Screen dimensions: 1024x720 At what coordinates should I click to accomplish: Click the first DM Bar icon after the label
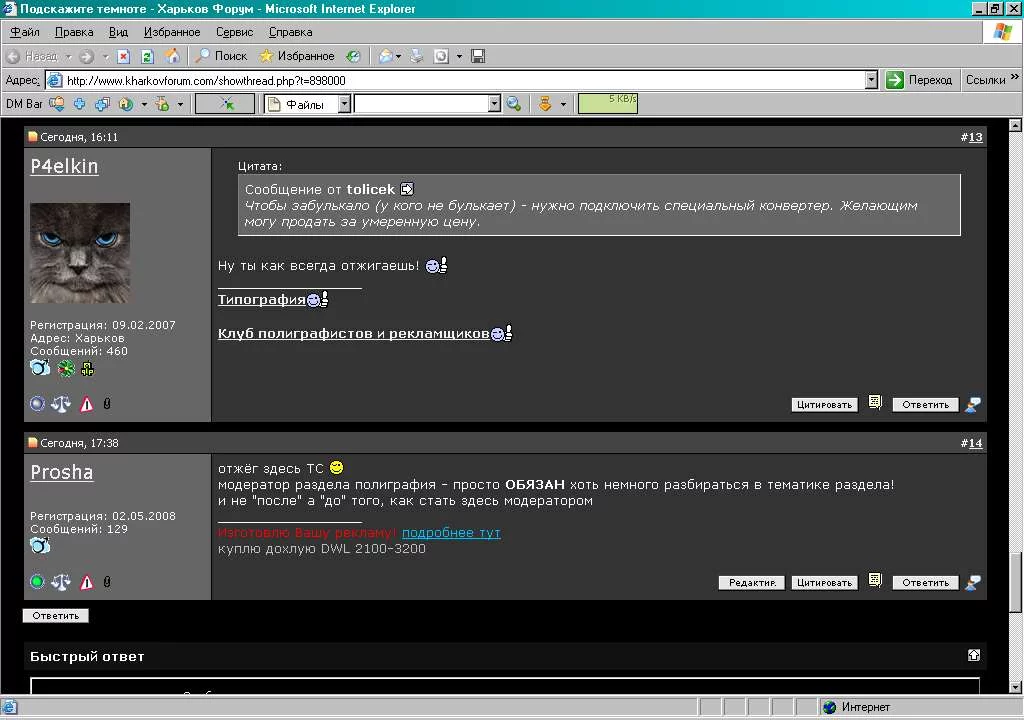tap(57, 104)
